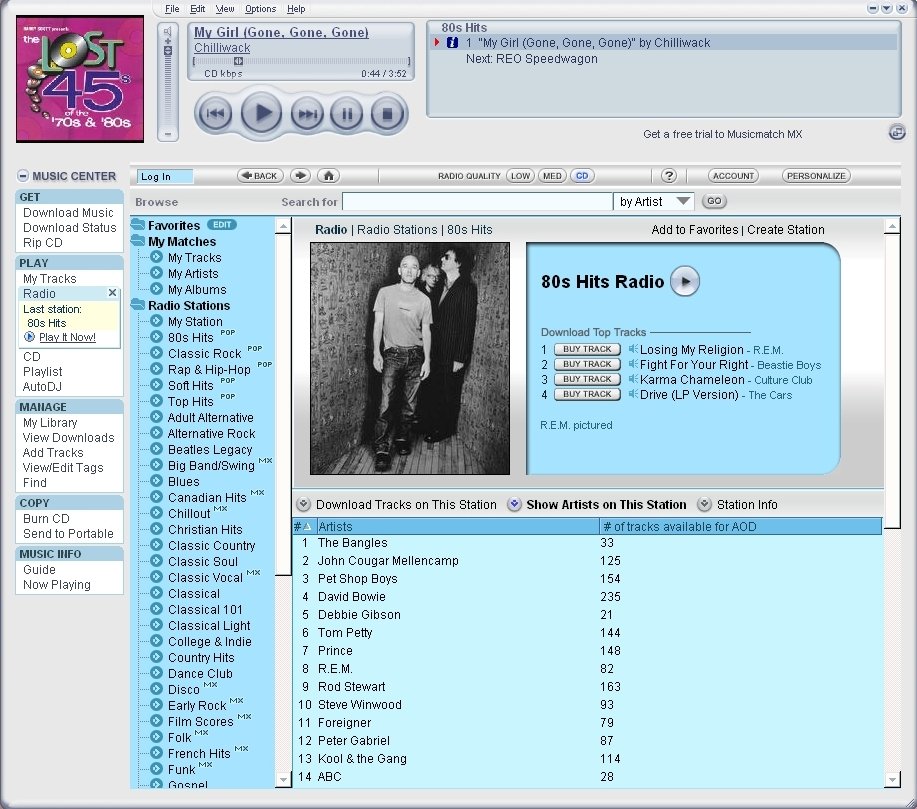The image size is (917, 809).
Task: Select CD radio quality option
Action: 582,176
